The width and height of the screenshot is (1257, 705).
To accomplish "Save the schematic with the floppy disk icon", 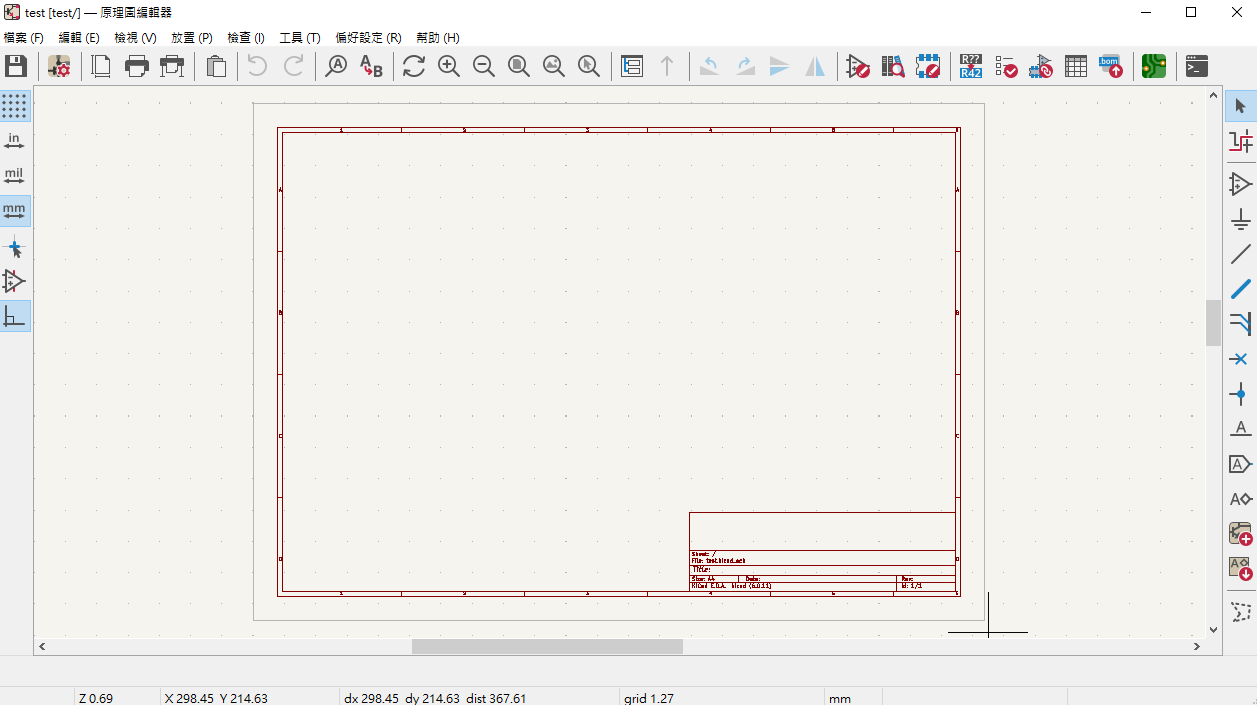I will pos(15,67).
